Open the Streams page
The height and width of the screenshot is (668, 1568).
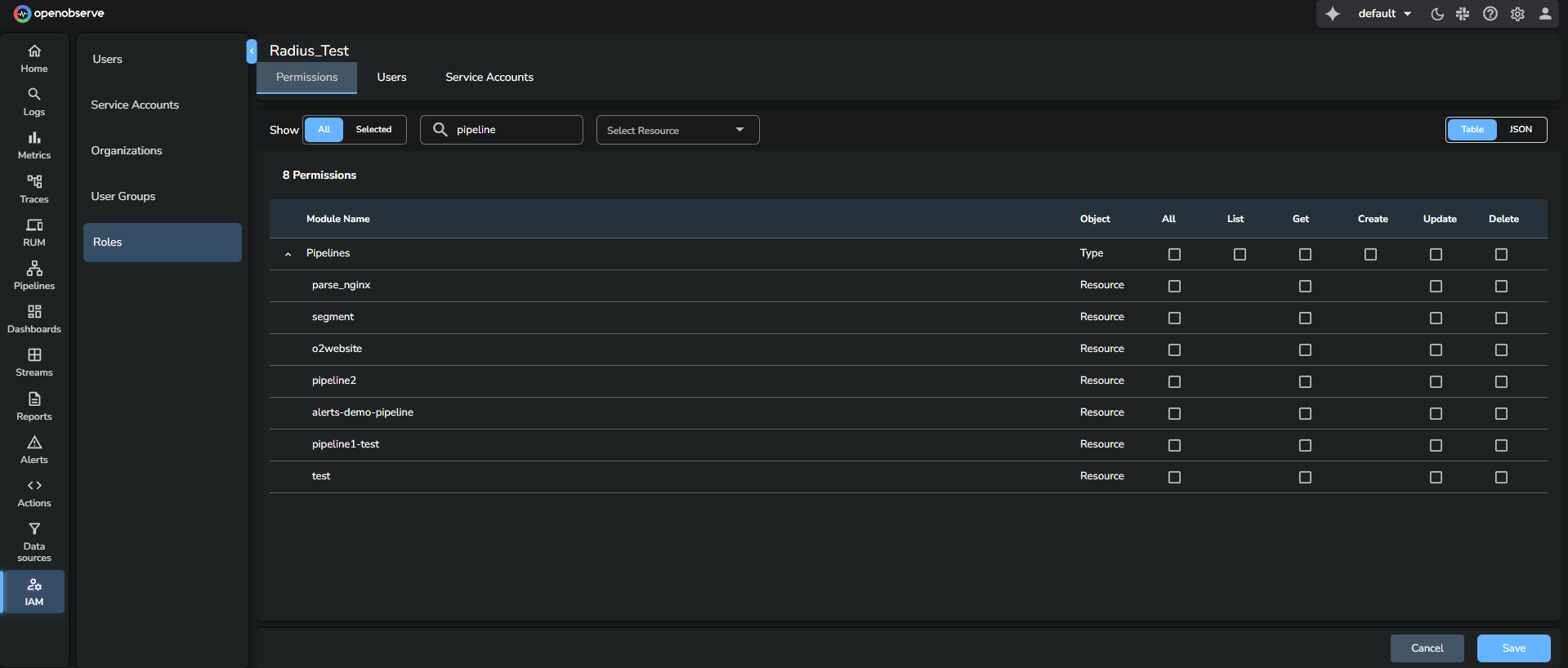[x=34, y=362]
